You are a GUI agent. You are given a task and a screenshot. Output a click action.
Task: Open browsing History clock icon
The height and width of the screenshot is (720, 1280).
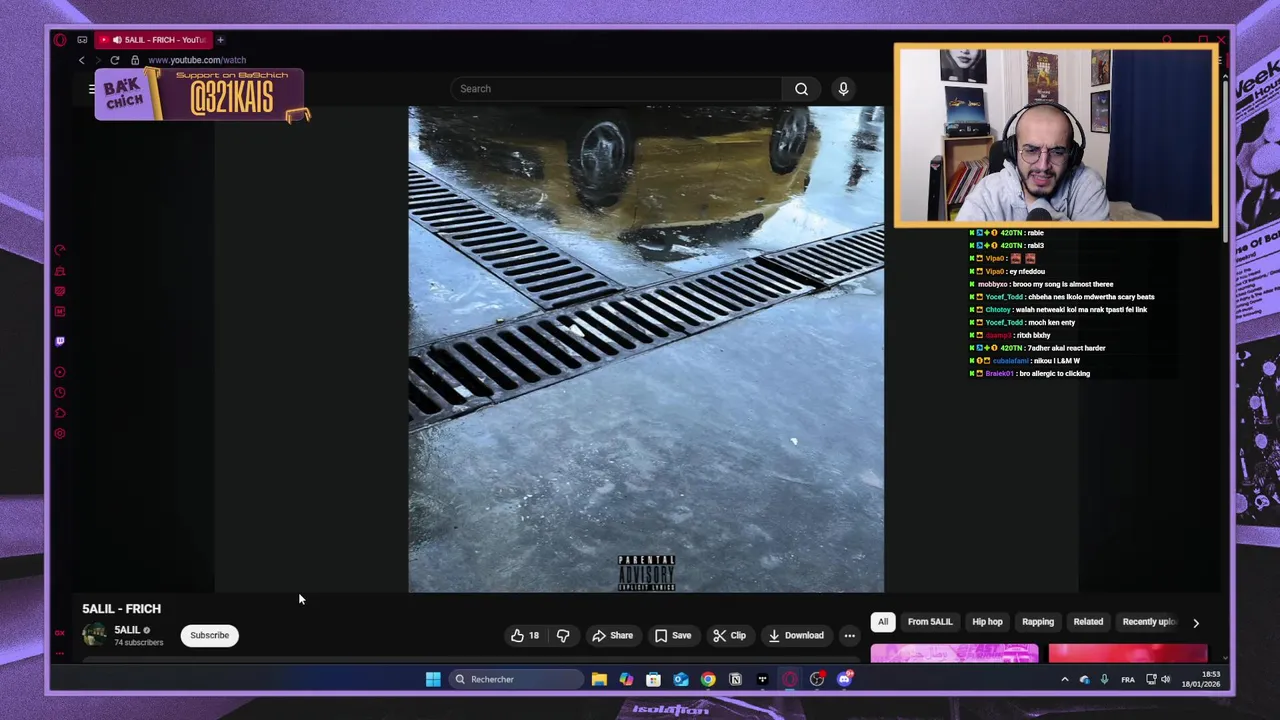(x=60, y=393)
